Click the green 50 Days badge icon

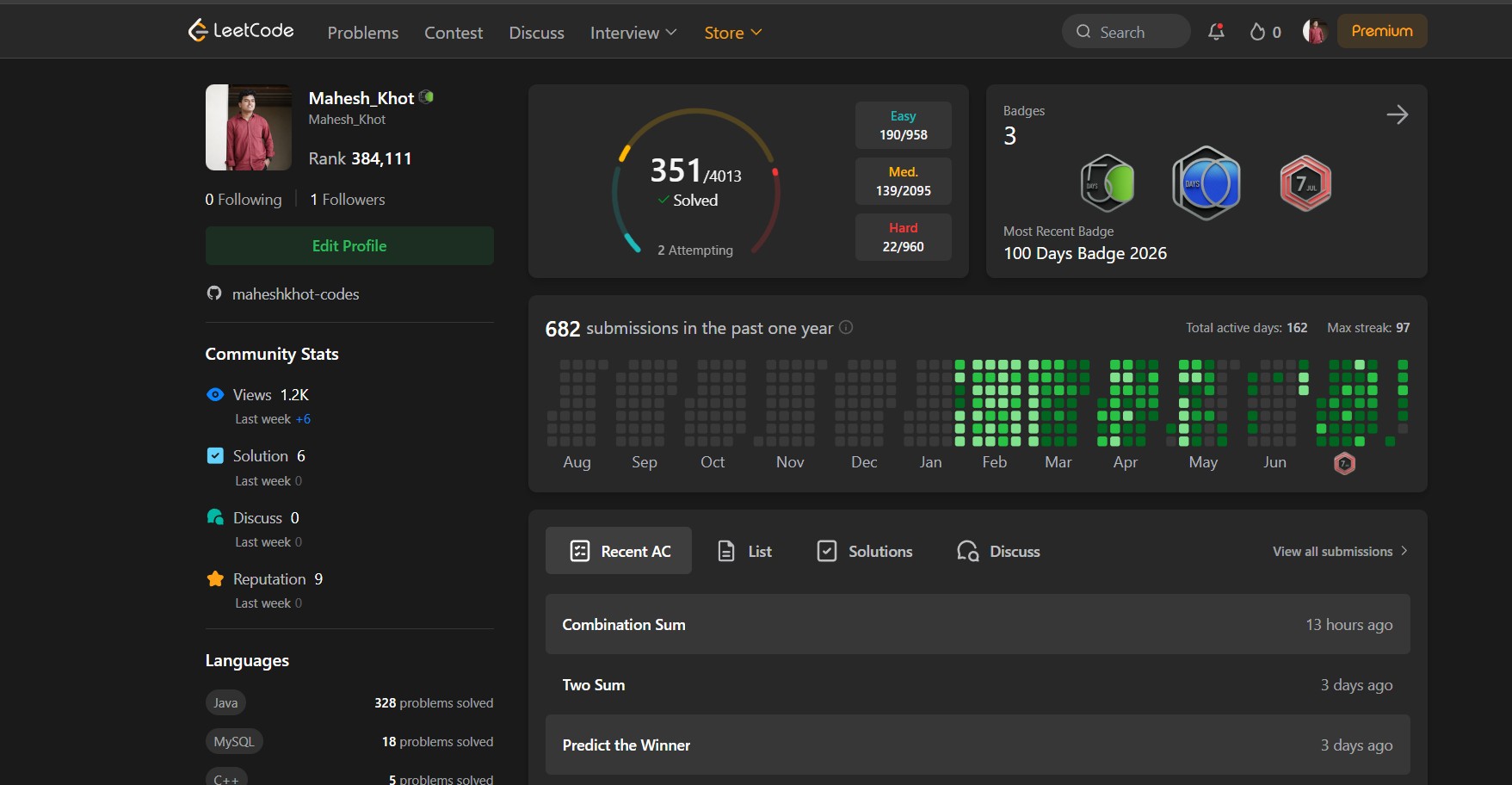(x=1108, y=182)
